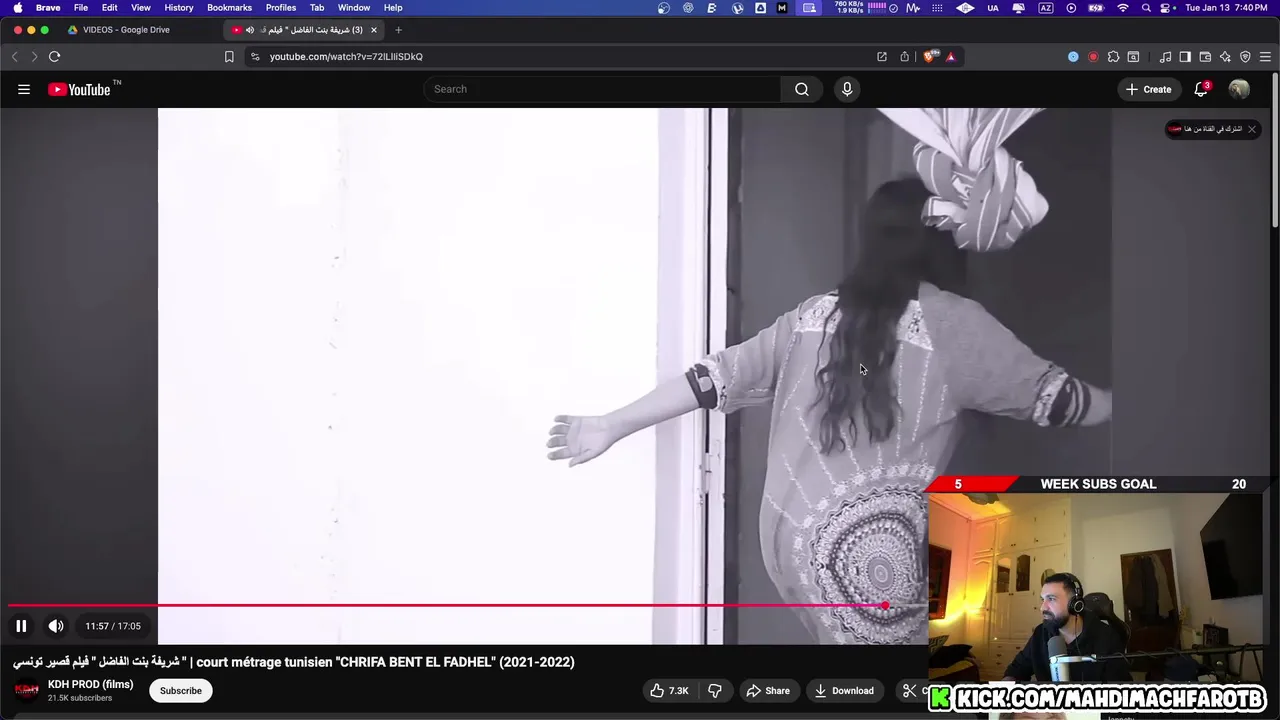Image resolution: width=1280 pixels, height=720 pixels.
Task: Open Brave main hamburger menu
Action: pos(1266,57)
